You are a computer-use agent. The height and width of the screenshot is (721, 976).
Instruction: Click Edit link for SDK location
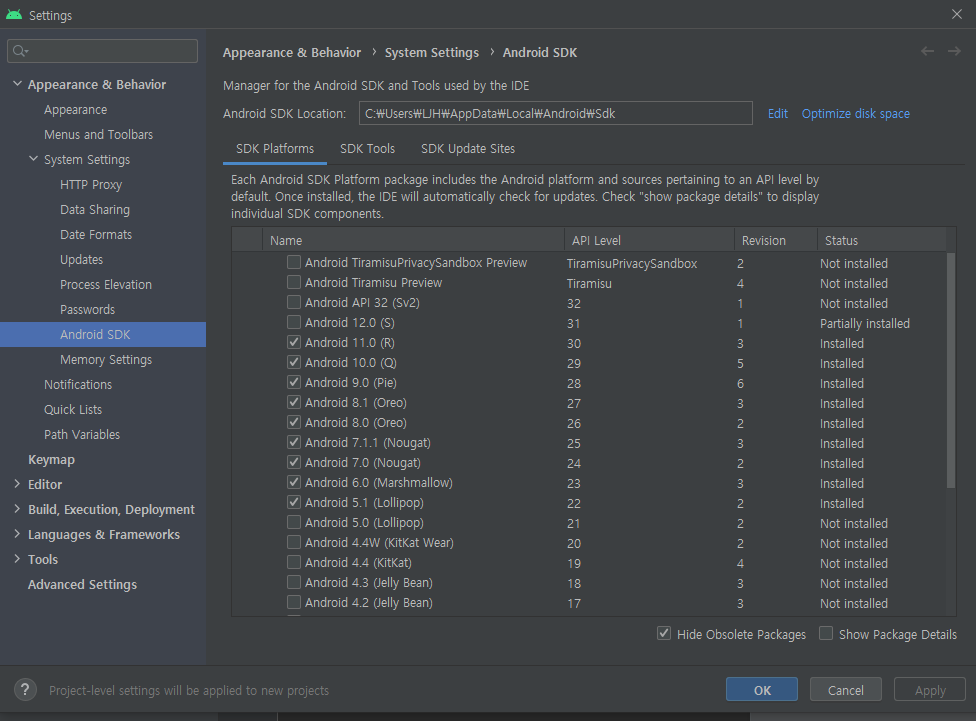pyautogui.click(x=777, y=113)
